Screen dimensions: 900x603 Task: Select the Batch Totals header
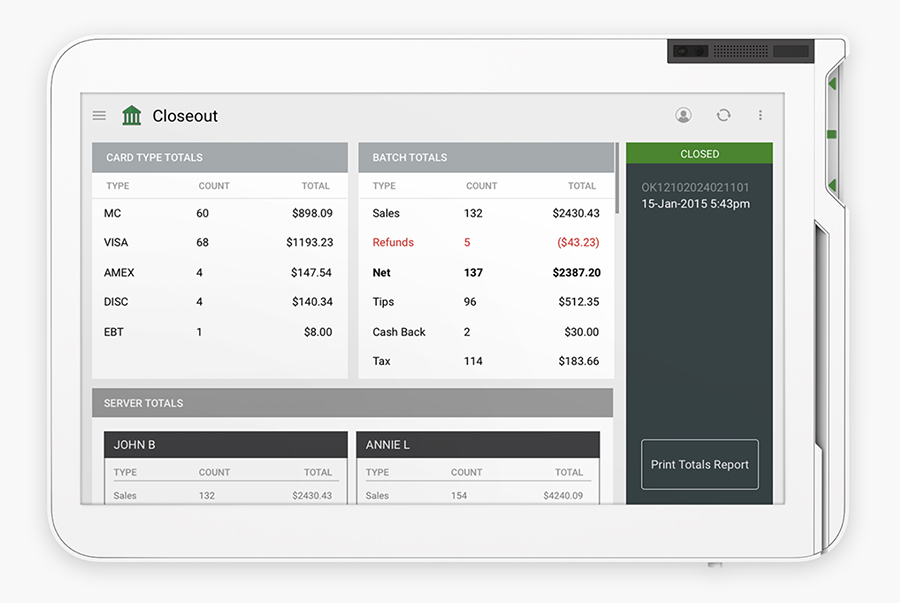(486, 157)
